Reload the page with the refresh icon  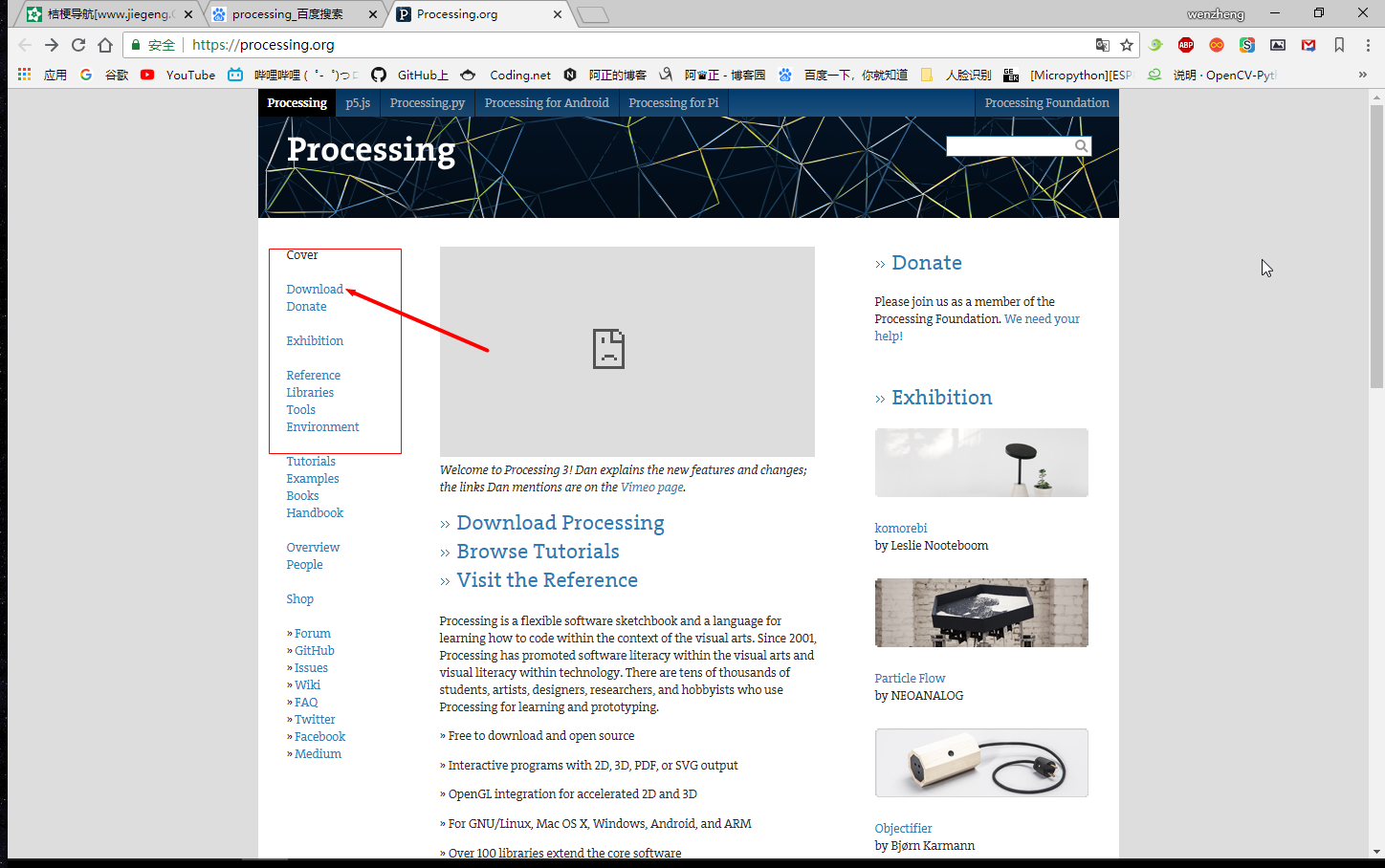pyautogui.click(x=78, y=45)
